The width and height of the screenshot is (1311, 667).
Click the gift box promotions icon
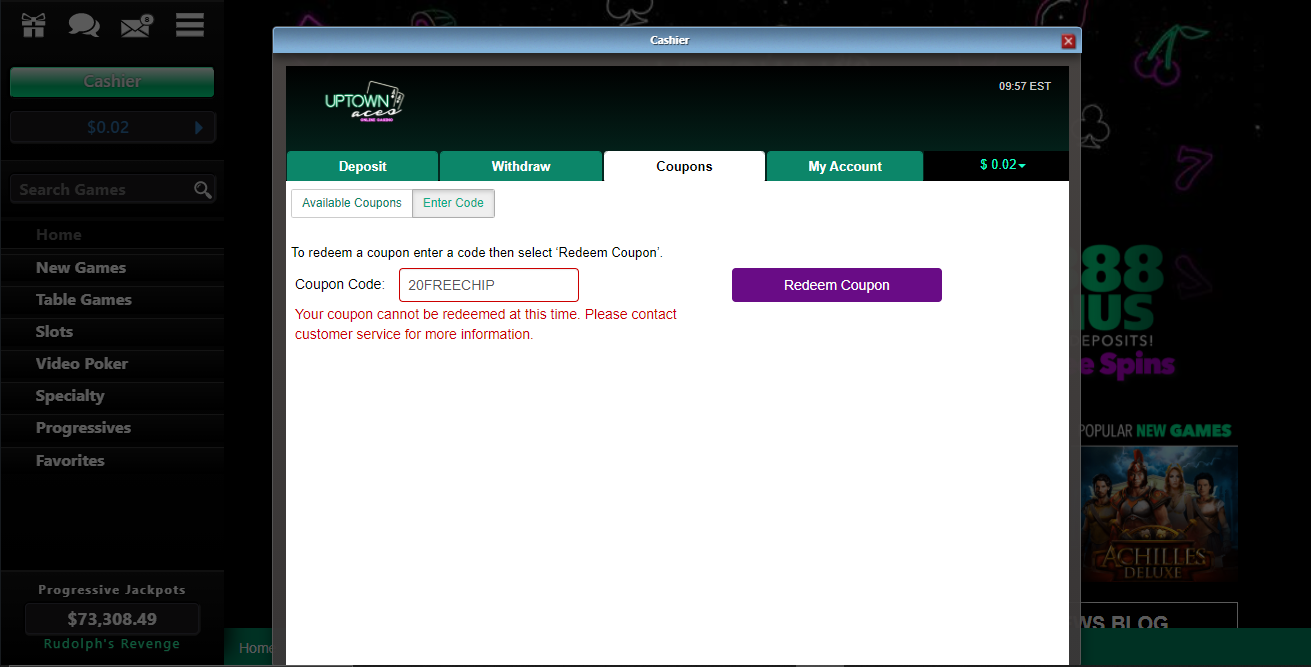click(34, 25)
